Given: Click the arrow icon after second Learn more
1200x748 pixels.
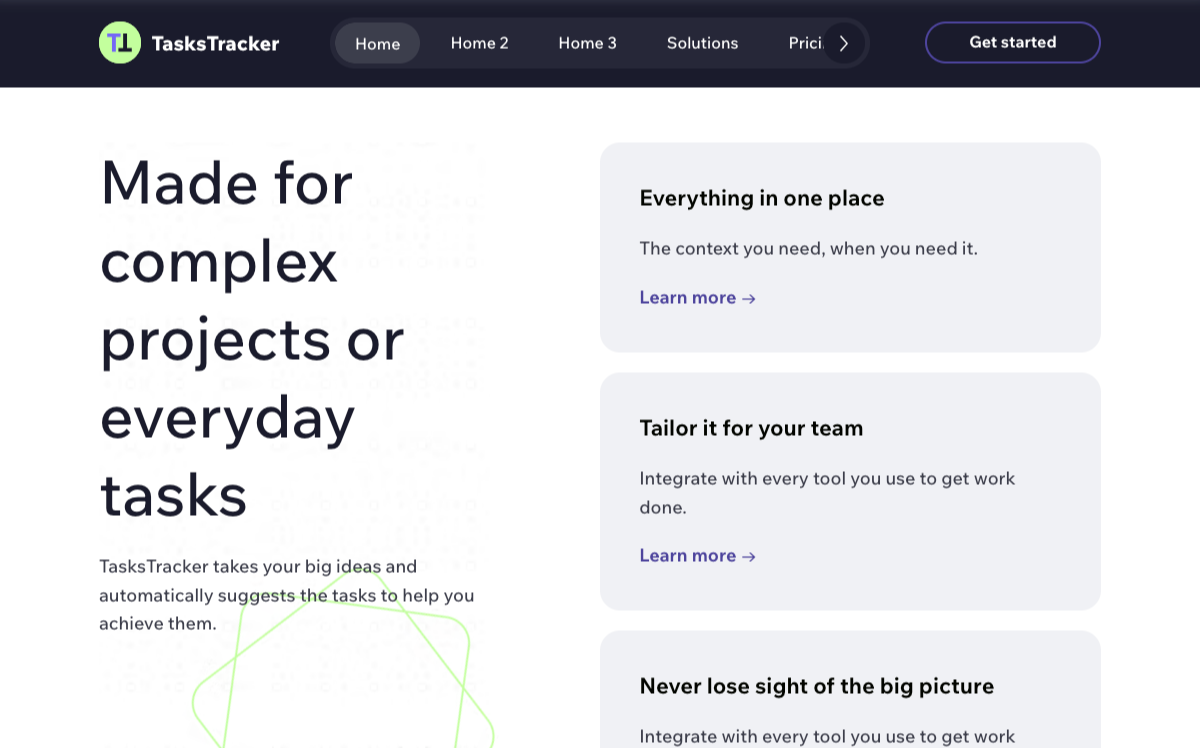Looking at the screenshot, I should point(749,556).
